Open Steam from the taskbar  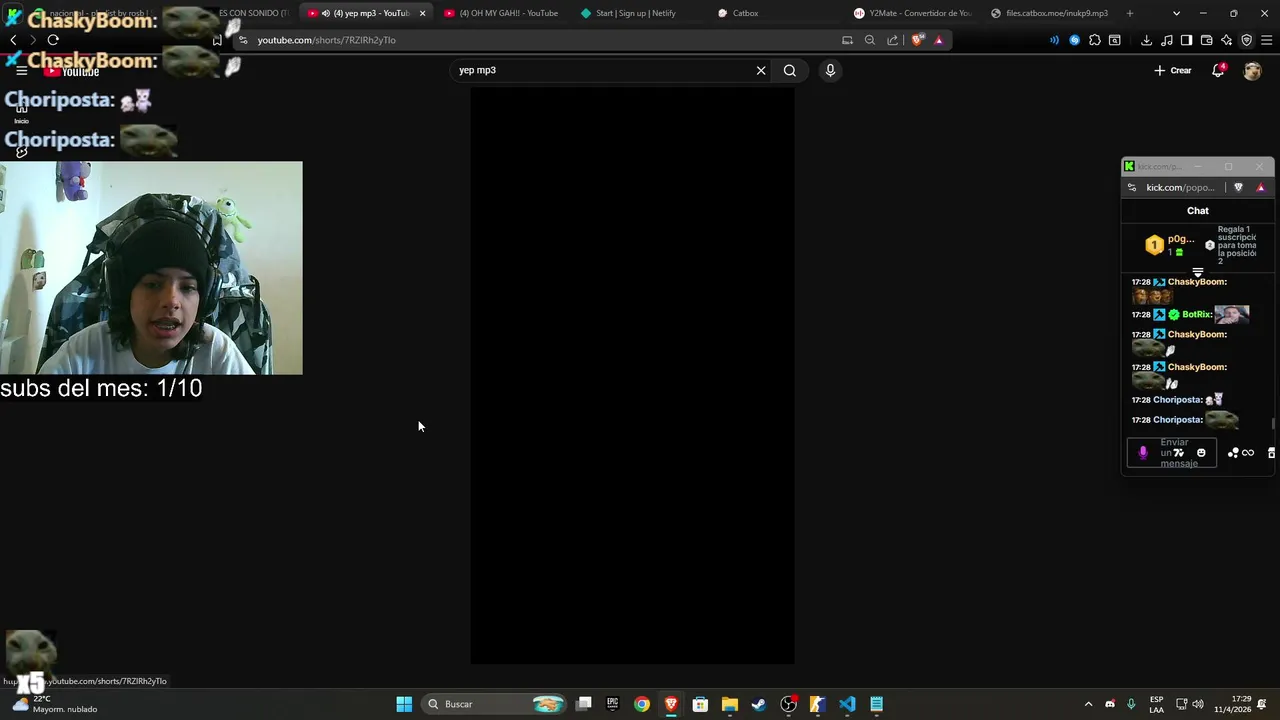[759, 704]
